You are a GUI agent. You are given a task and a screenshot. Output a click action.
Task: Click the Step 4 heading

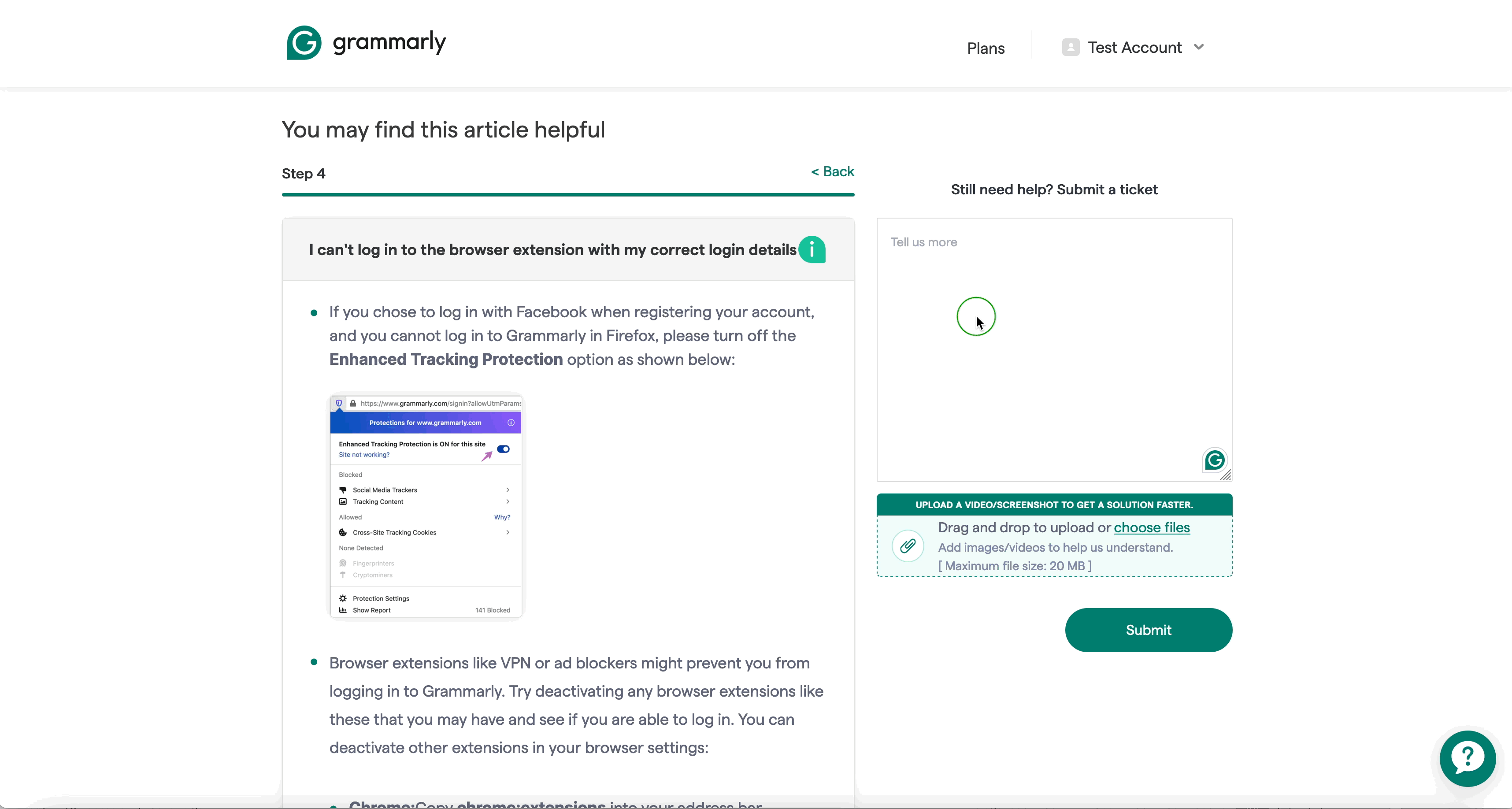pos(304,174)
